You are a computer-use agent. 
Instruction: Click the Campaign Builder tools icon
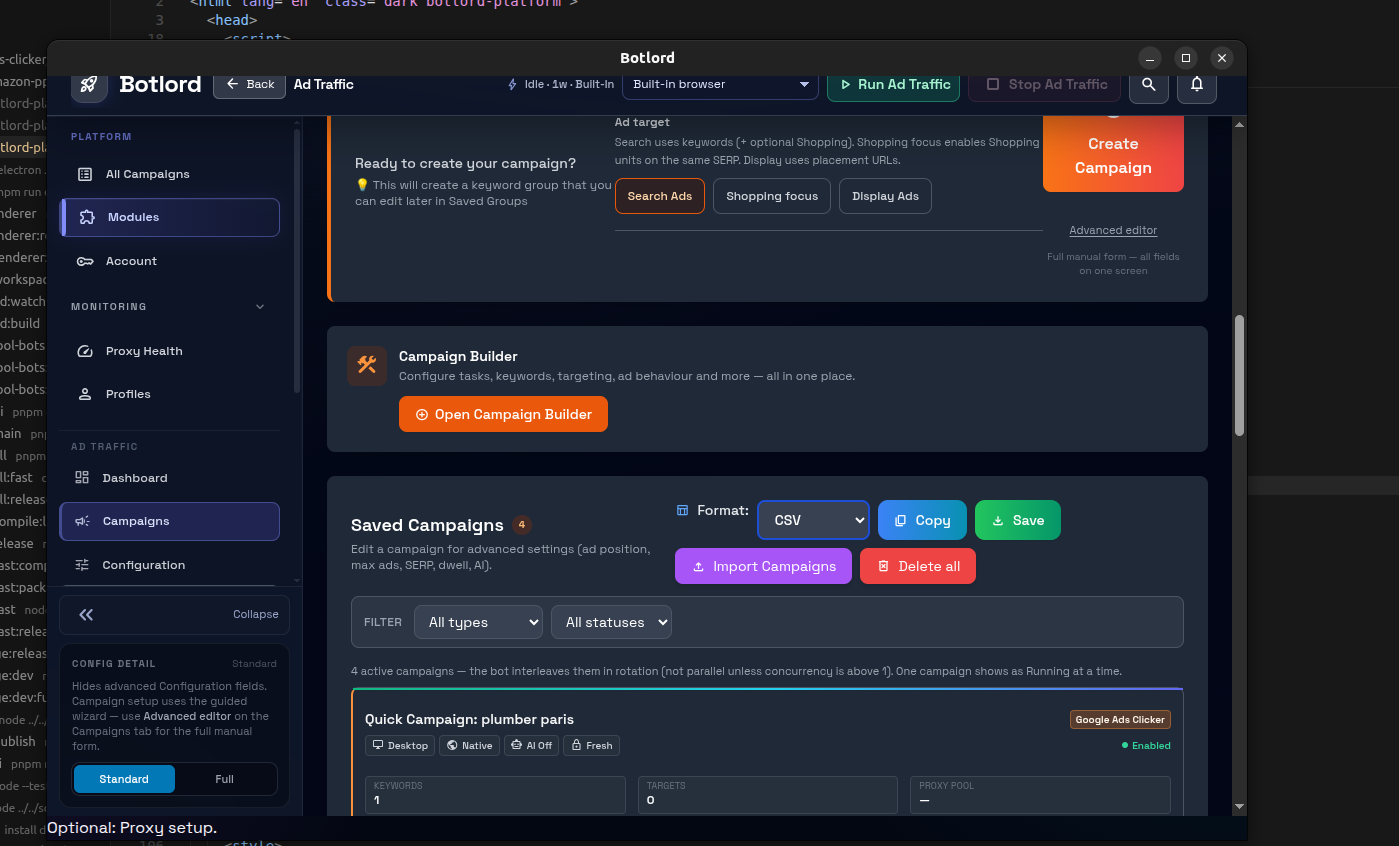(x=367, y=366)
